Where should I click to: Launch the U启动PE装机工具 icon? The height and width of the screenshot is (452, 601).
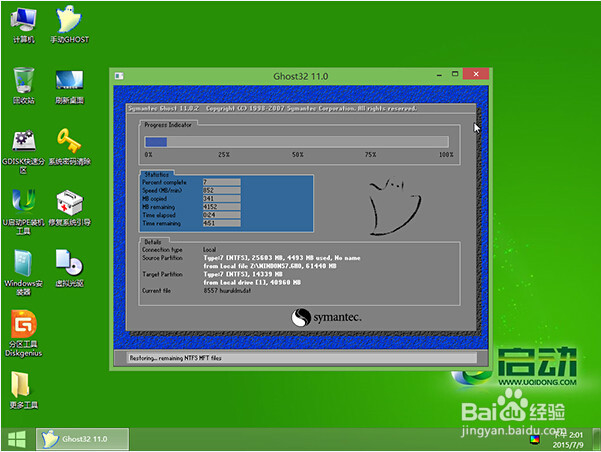(23, 212)
